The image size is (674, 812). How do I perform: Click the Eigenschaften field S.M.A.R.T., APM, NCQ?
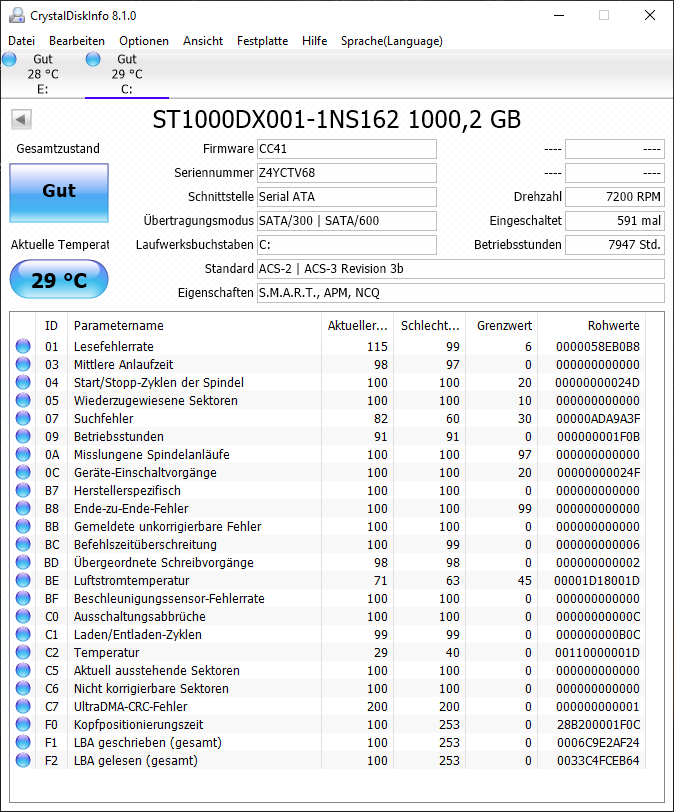point(461,293)
